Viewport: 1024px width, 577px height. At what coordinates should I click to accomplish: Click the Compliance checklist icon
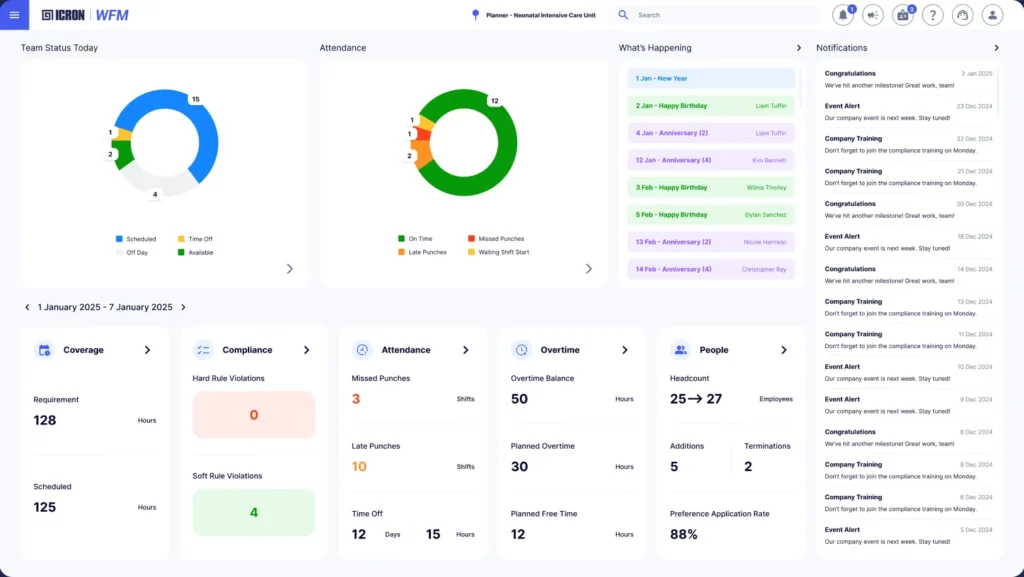tap(203, 350)
